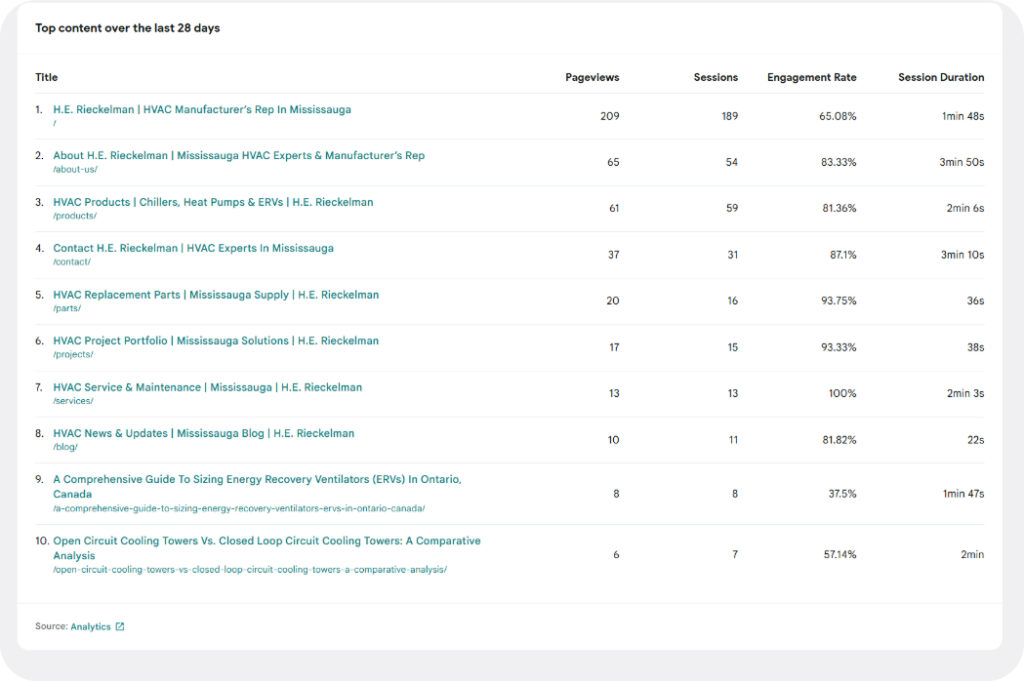Open HVAC Products Chillers, Heat Pumps link

[x=213, y=202]
